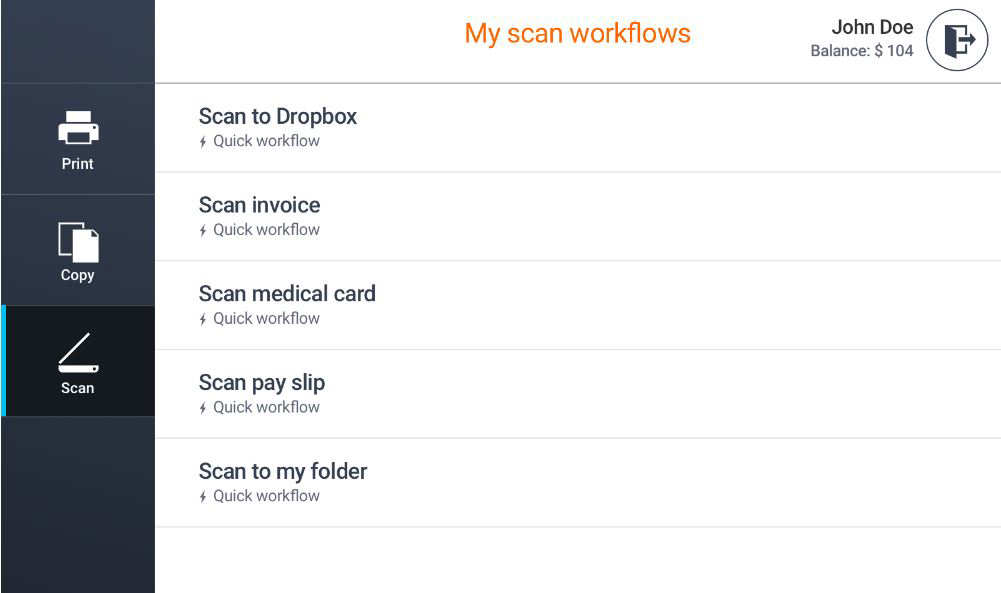This screenshot has width=1001, height=593.
Task: Open the Scan to my folder workflow
Action: point(283,471)
